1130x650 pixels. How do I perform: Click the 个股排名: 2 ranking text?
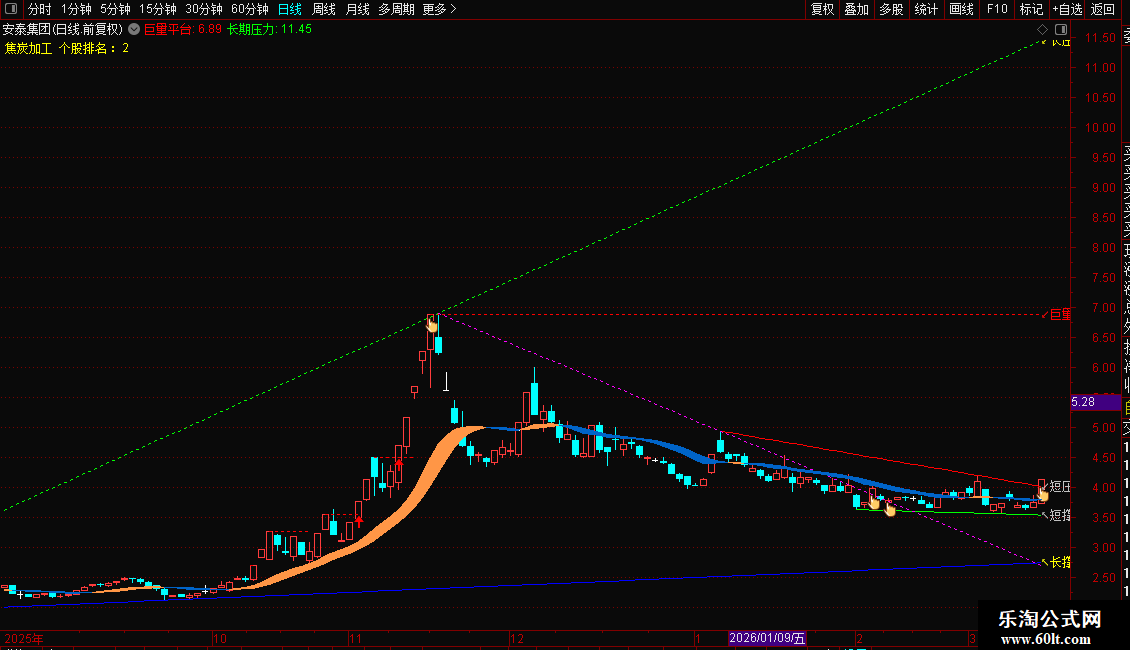click(x=94, y=48)
